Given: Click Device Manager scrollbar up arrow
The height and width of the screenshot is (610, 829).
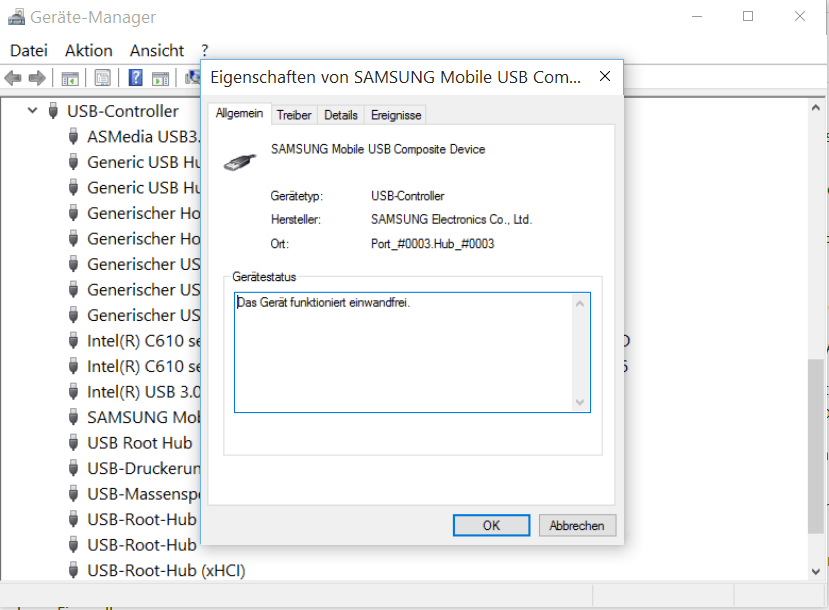Looking at the screenshot, I should pos(816,108).
